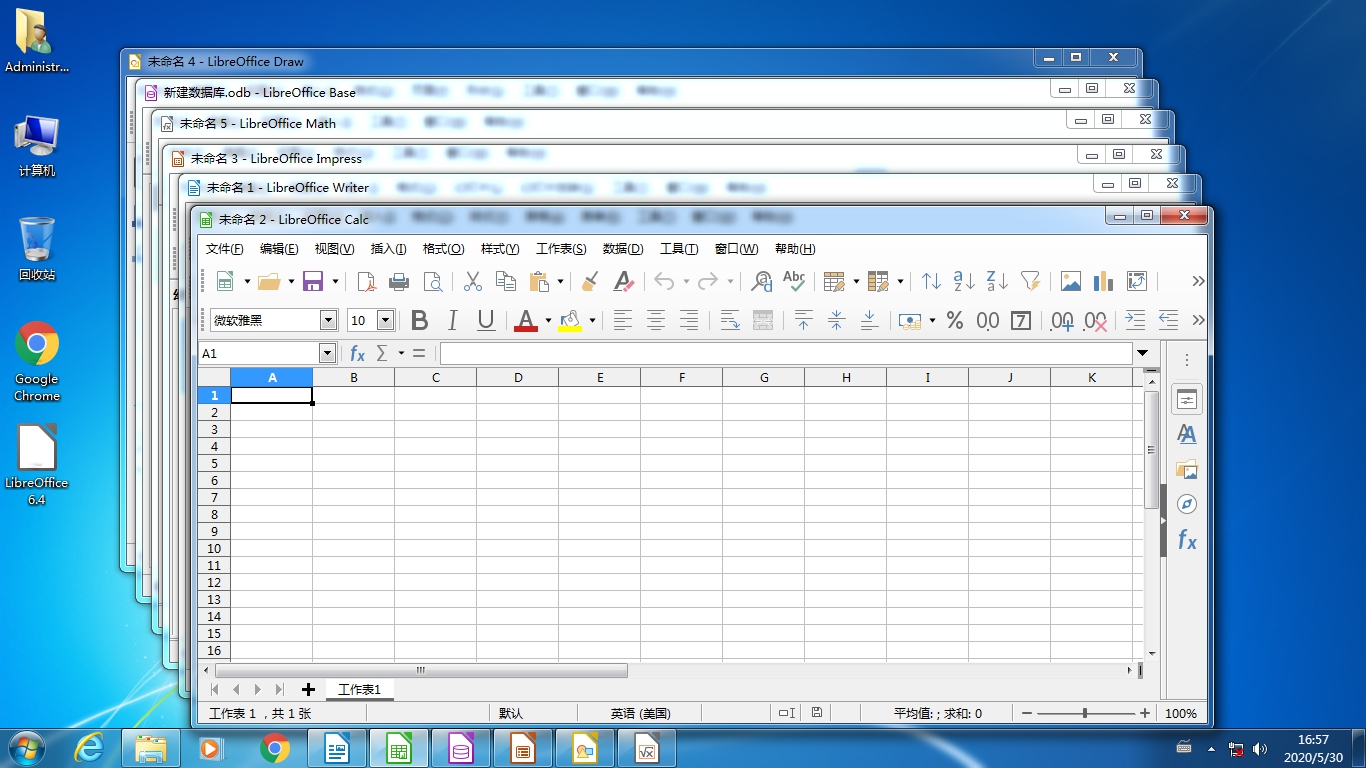Open the font size dropdown
Screen dimensions: 1366x768
point(385,321)
